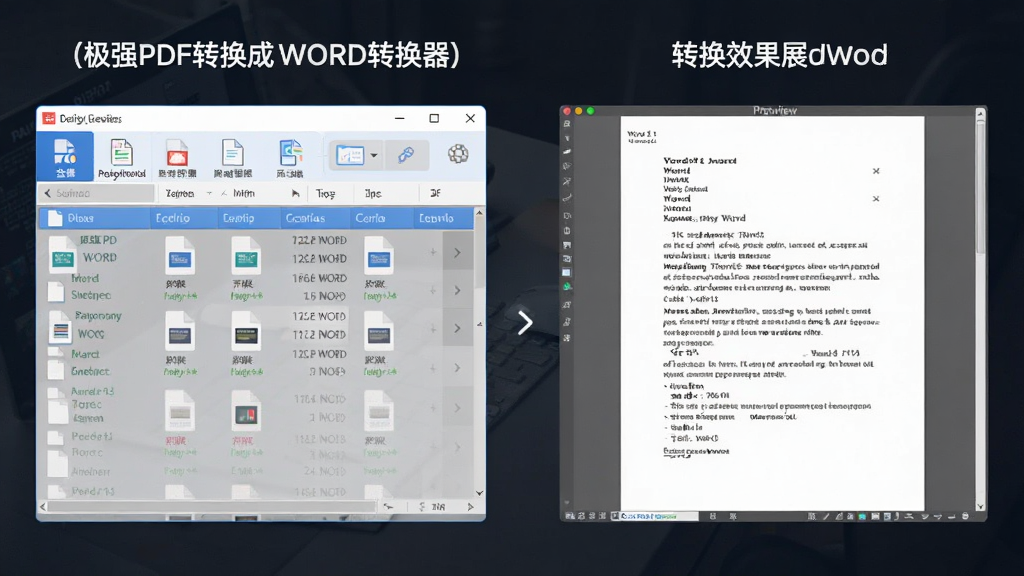Select the Mifm option in the filter bar
The height and width of the screenshot is (576, 1024).
click(x=244, y=193)
